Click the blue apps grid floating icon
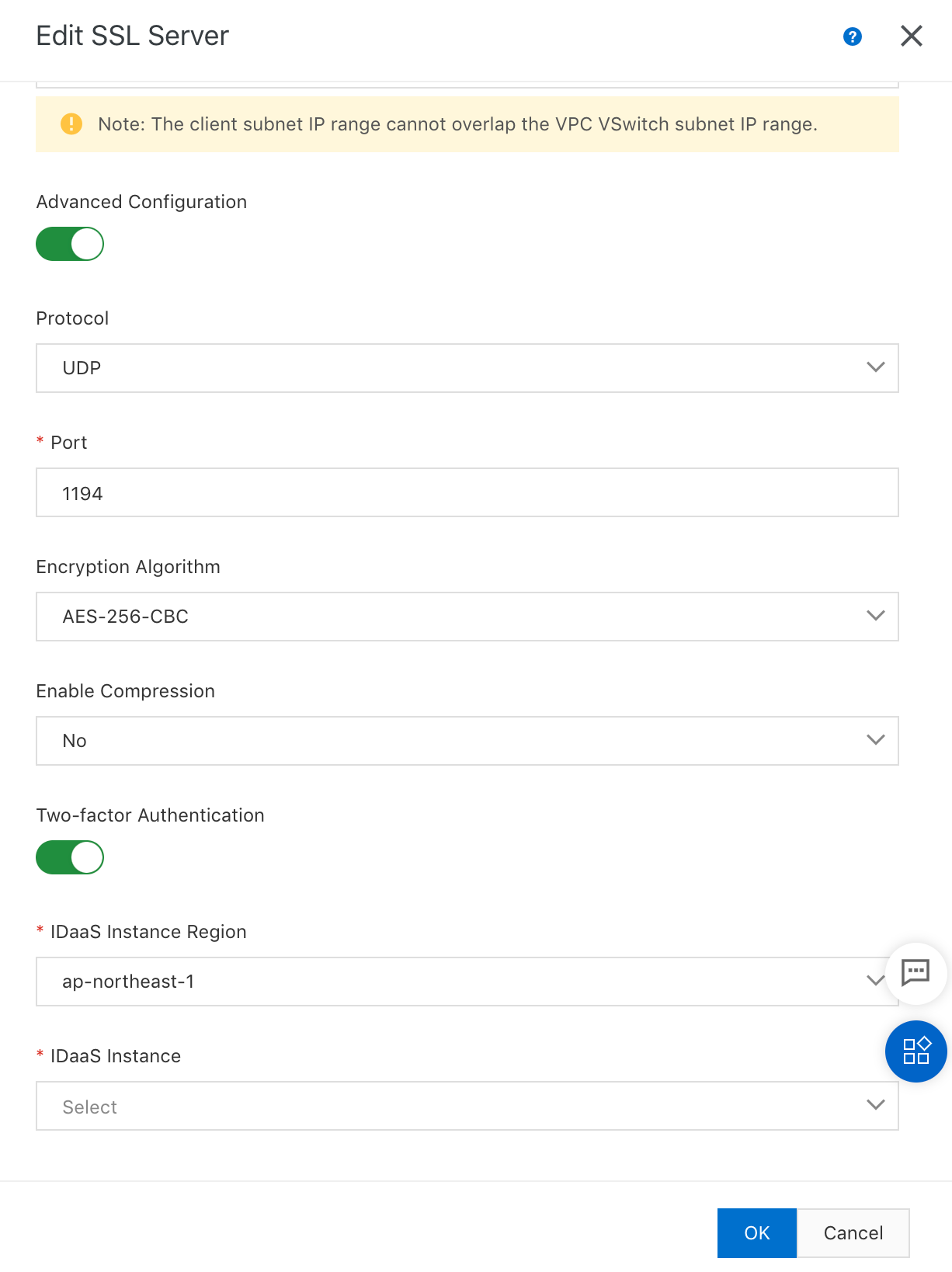This screenshot has height=1272, width=952. (916, 1051)
